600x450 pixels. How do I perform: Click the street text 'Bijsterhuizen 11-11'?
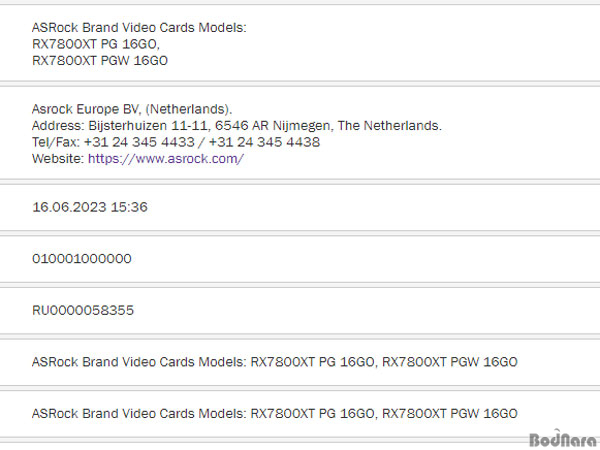148,126
